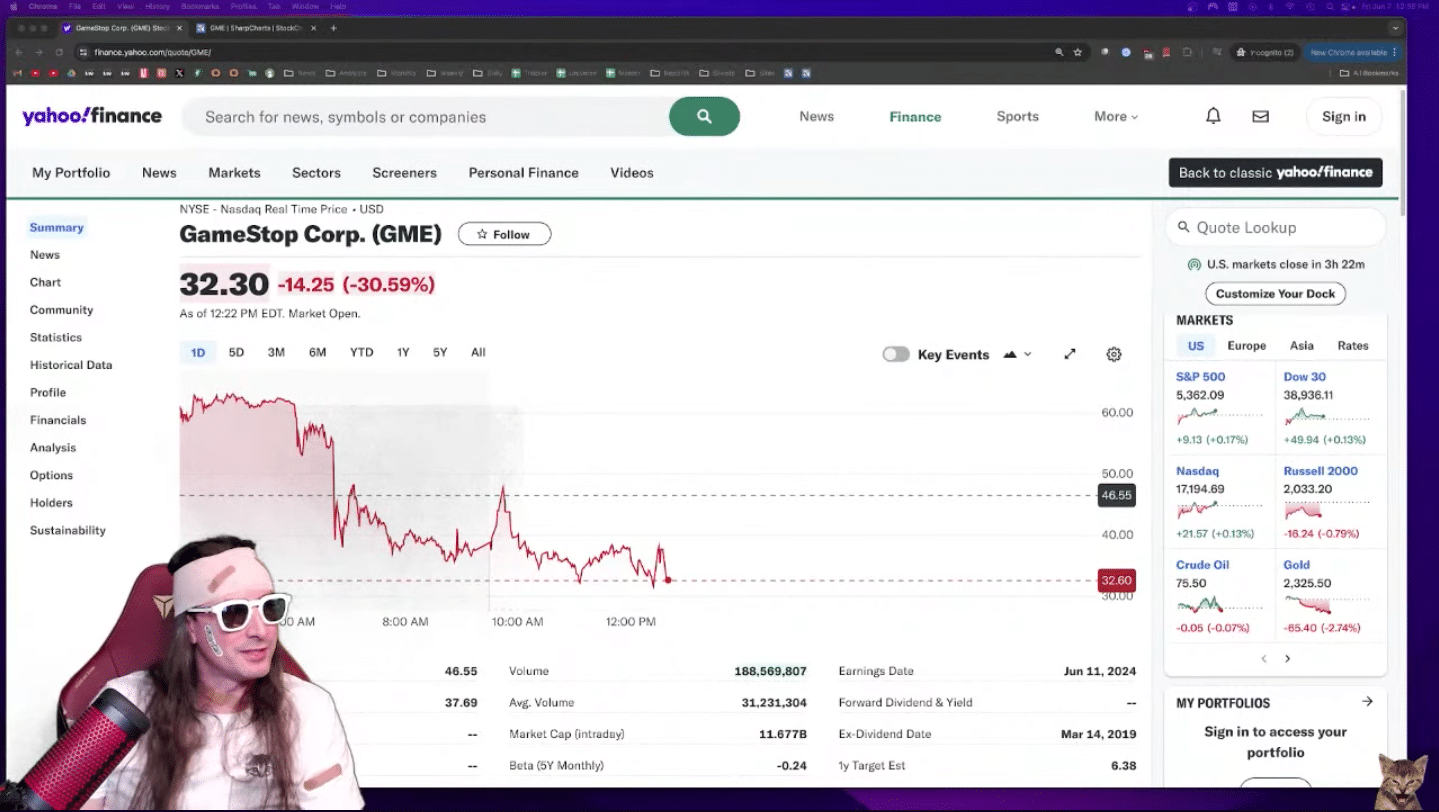The width and height of the screenshot is (1439, 812).
Task: Close the GameStop Corp. tab
Action: [x=179, y=28]
